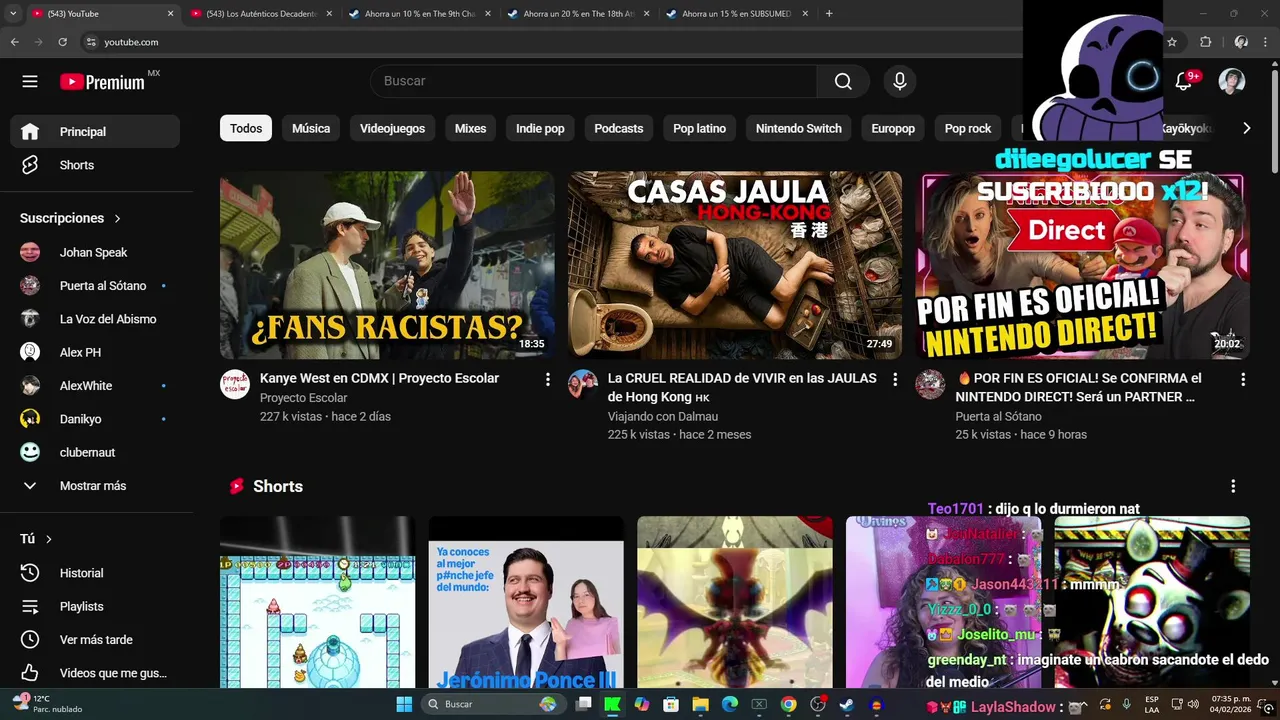This screenshot has width=1280, height=720.
Task: Open the liked videos sidebar entry
Action: (95, 673)
